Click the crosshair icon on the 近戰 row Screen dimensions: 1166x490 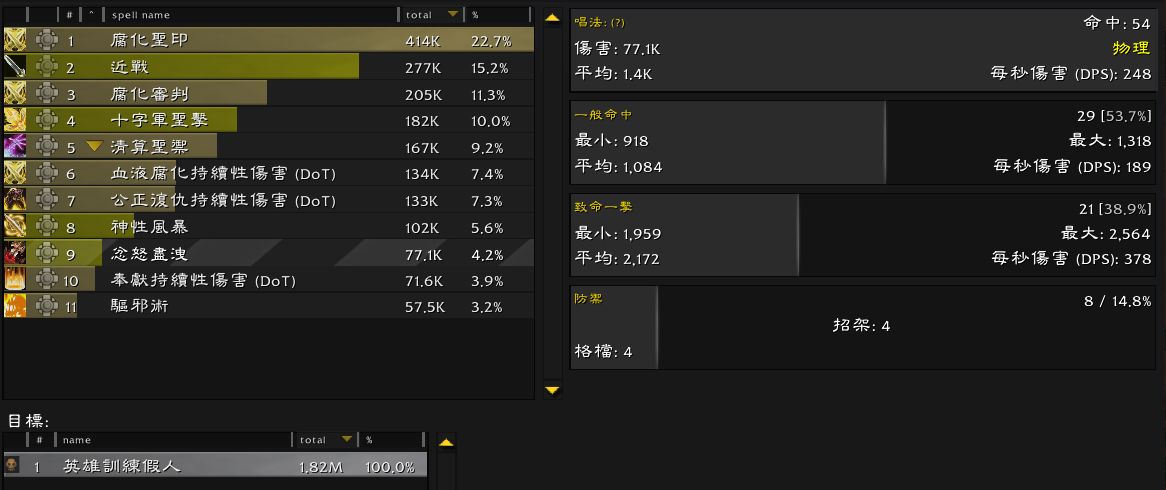(45, 67)
